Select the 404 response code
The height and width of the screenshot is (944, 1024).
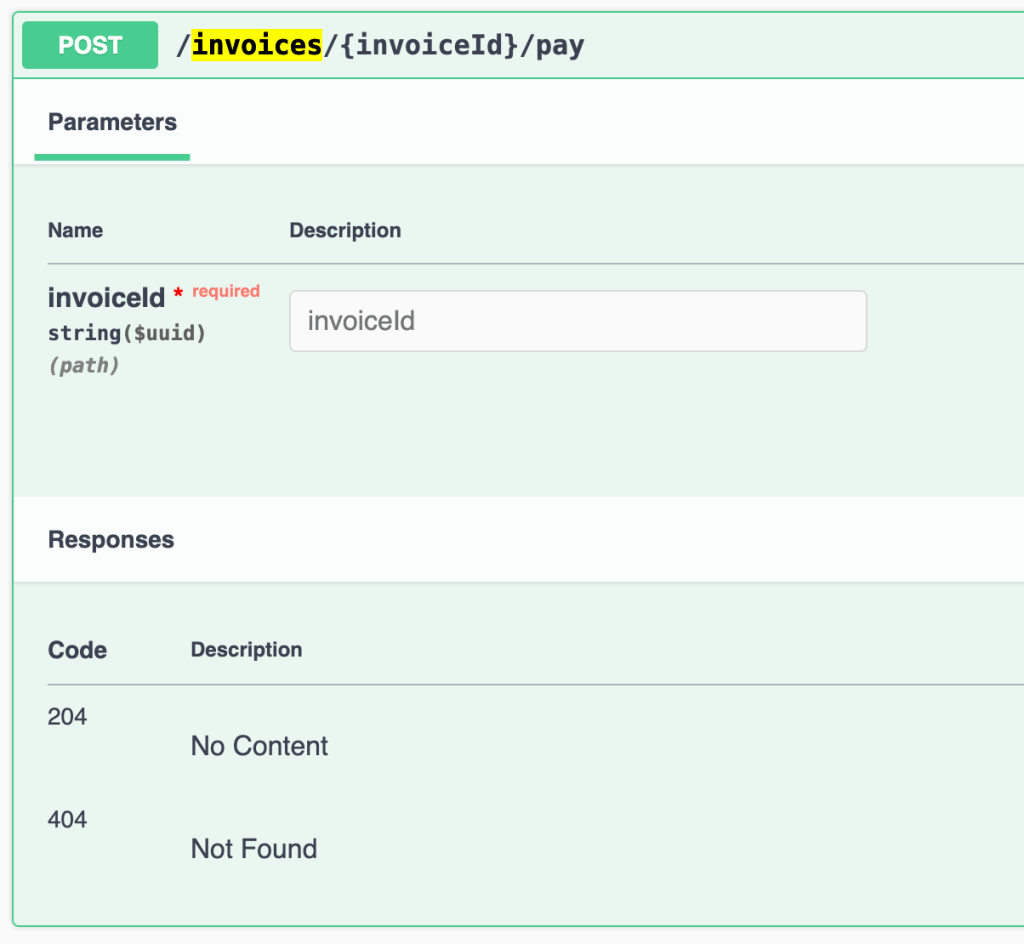67,820
